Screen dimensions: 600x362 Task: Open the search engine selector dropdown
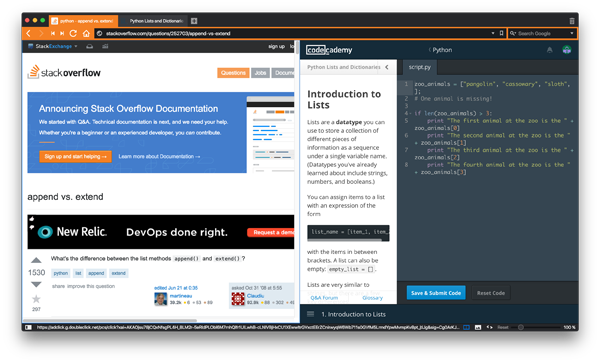513,33
